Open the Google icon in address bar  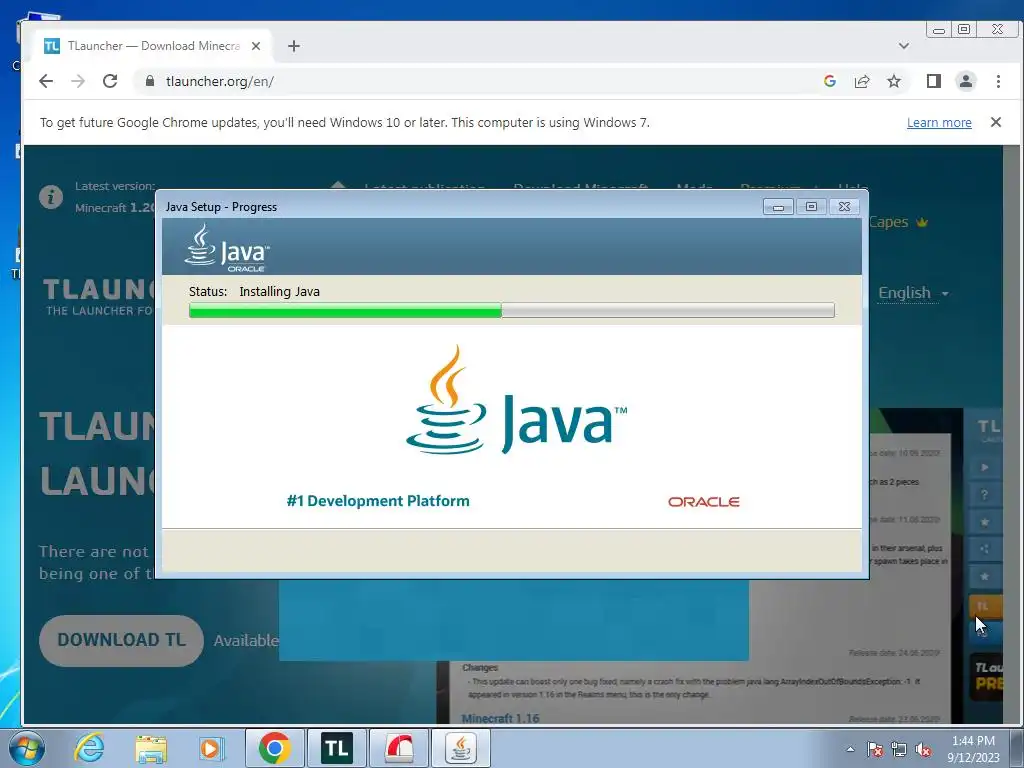pyautogui.click(x=829, y=81)
